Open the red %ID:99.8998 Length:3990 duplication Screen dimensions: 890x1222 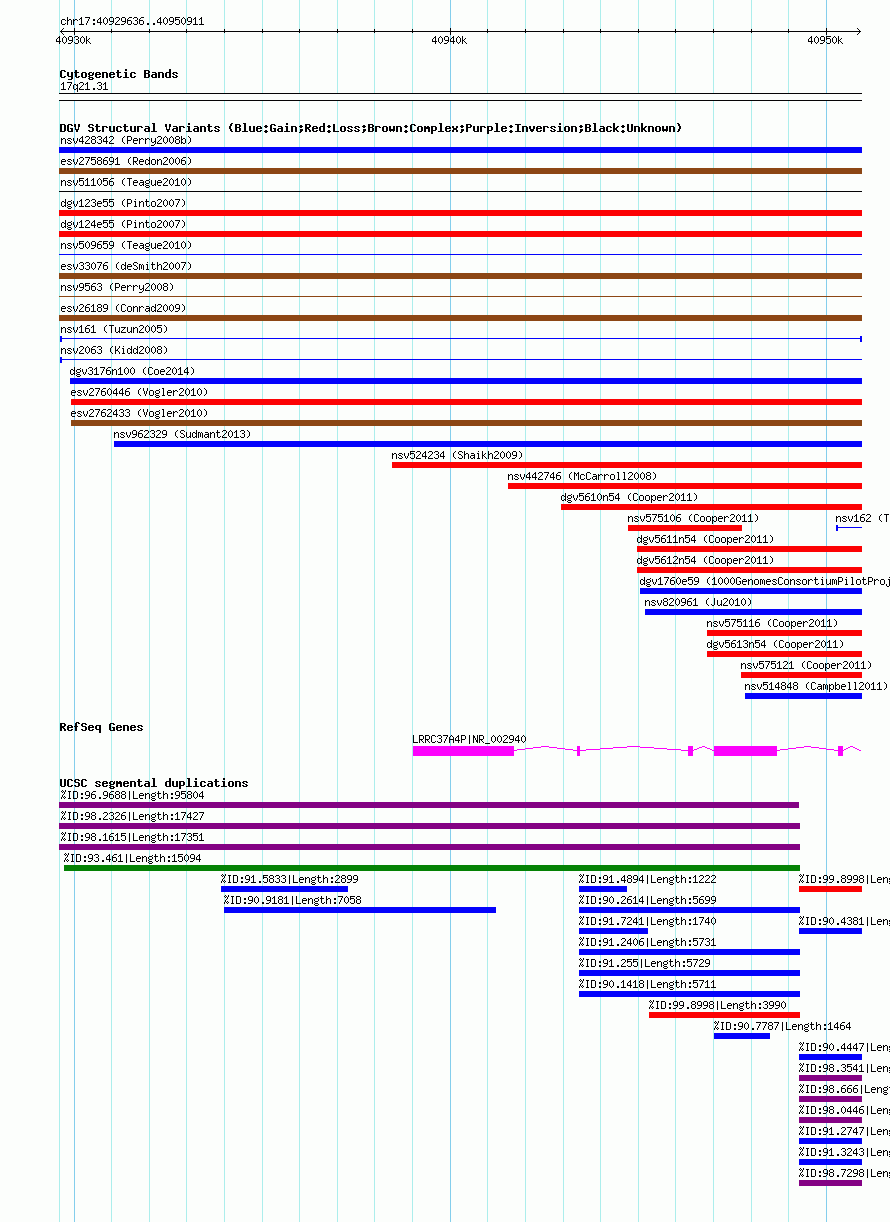tap(724, 1015)
